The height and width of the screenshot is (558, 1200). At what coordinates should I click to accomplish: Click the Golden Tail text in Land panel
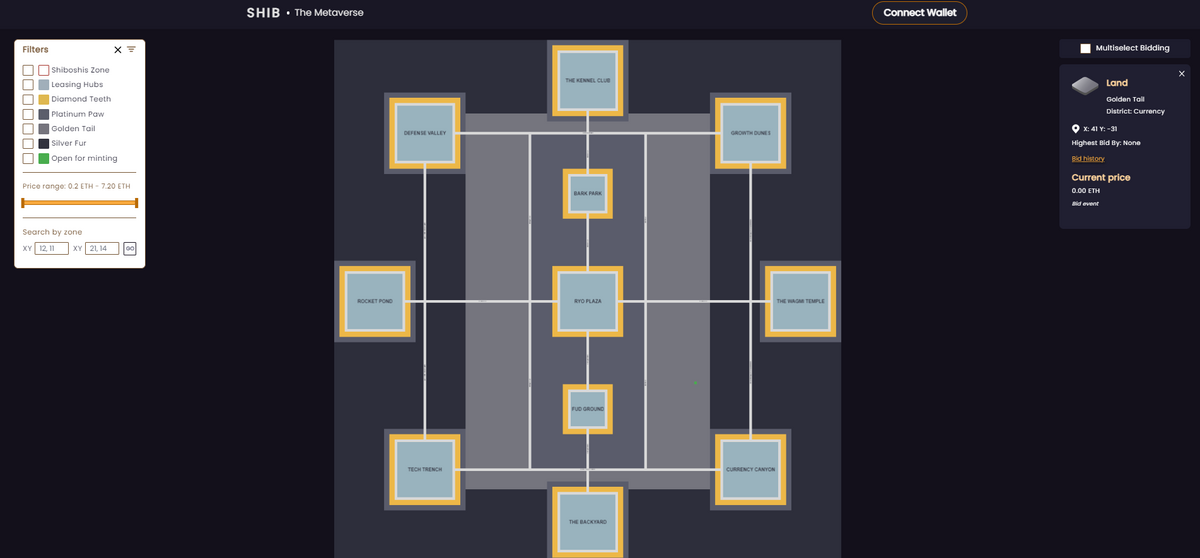[x=1125, y=99]
